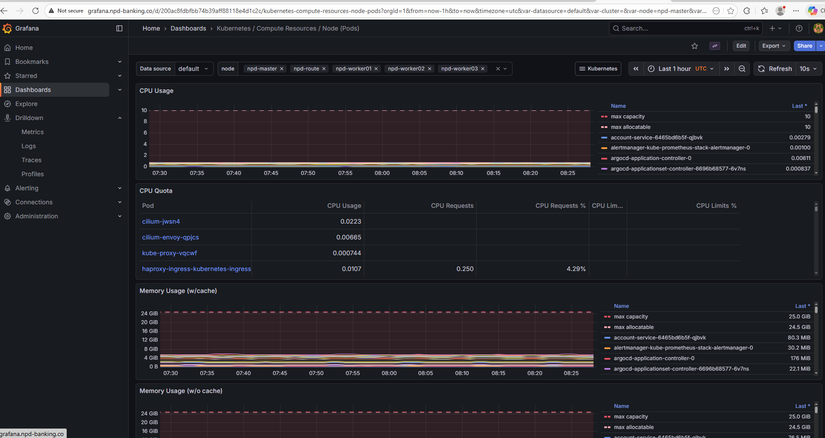Collapse the Drilldown section in sidebar

tap(120, 118)
